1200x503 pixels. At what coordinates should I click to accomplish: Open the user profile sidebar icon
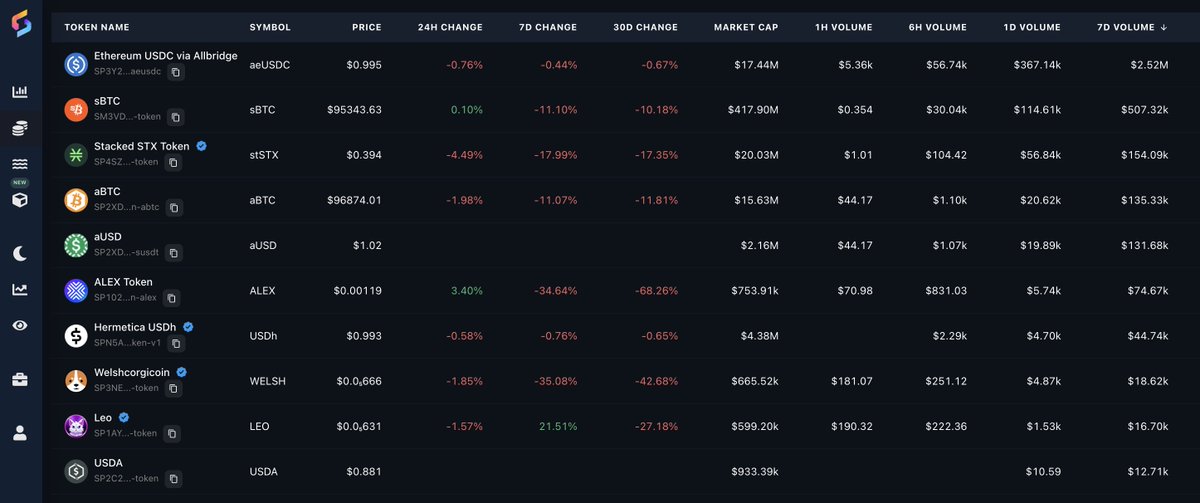(20, 433)
